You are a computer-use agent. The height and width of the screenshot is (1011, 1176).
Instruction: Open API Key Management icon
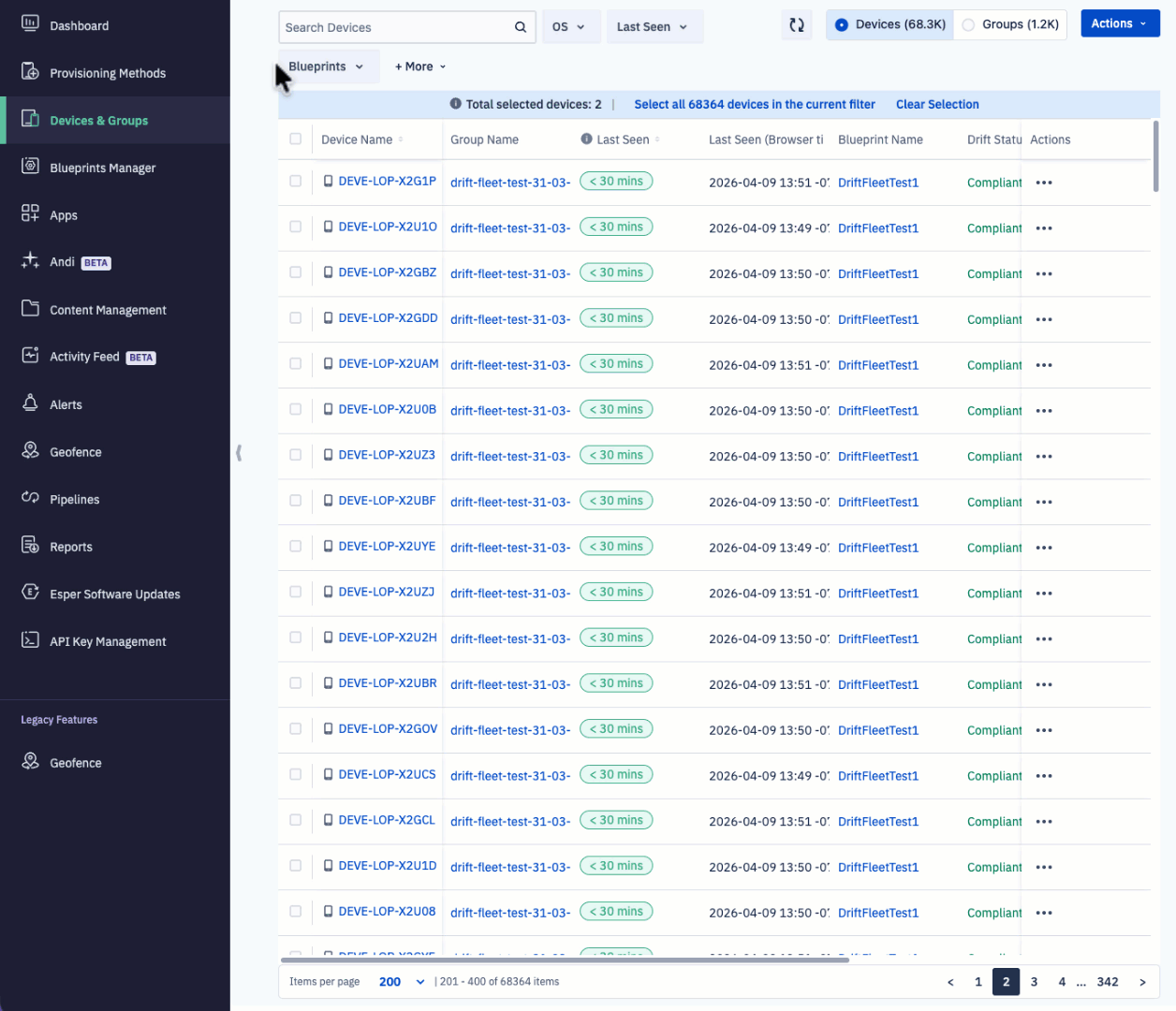31,641
